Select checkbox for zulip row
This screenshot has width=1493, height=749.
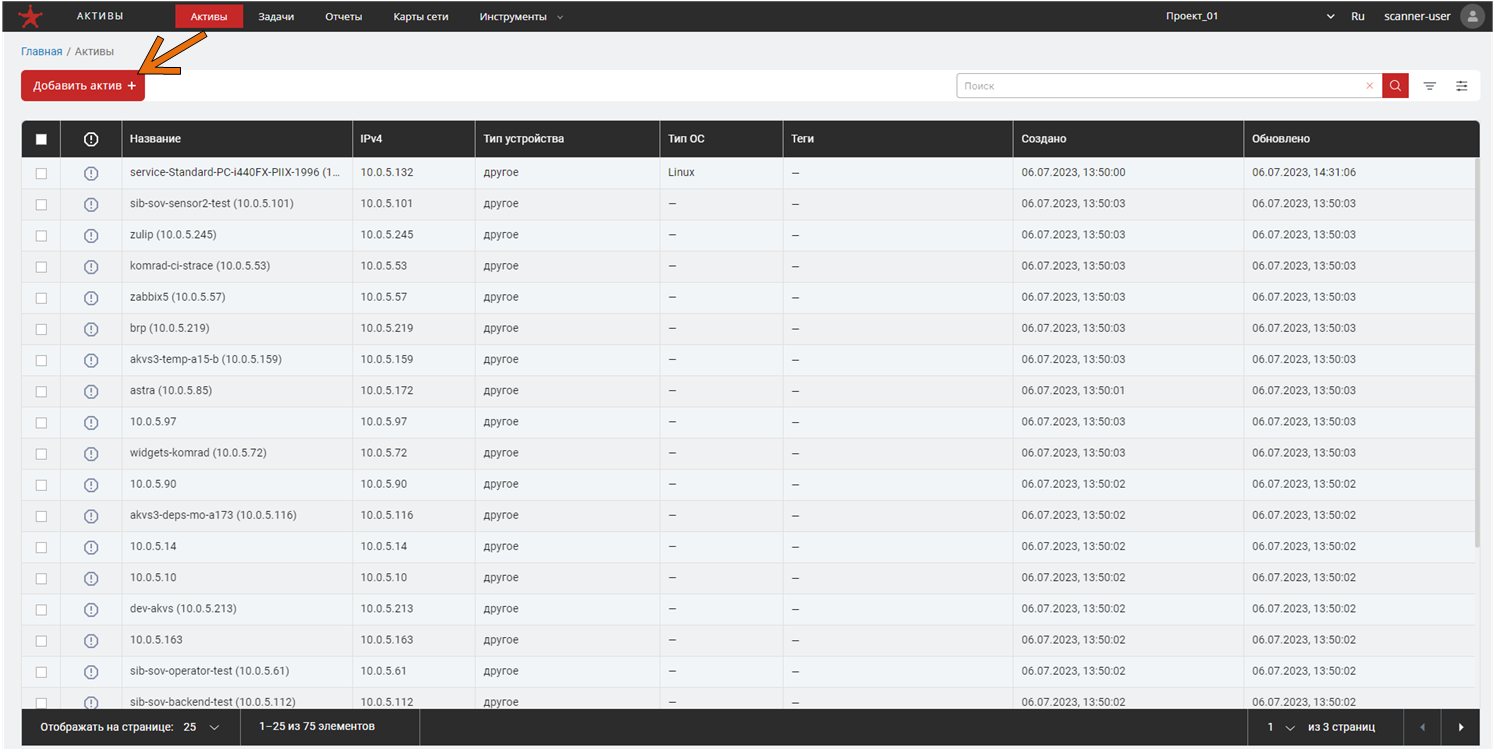coord(41,235)
